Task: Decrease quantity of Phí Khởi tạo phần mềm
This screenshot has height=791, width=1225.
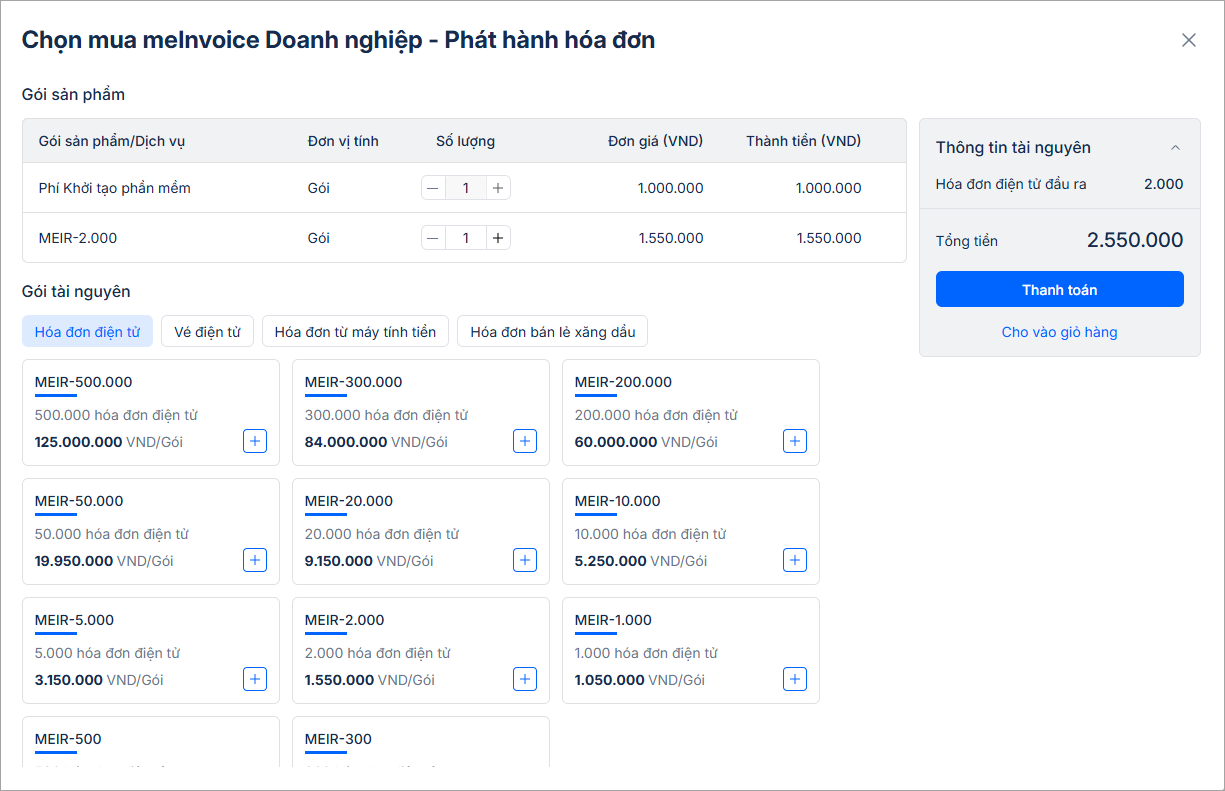Action: pos(433,188)
